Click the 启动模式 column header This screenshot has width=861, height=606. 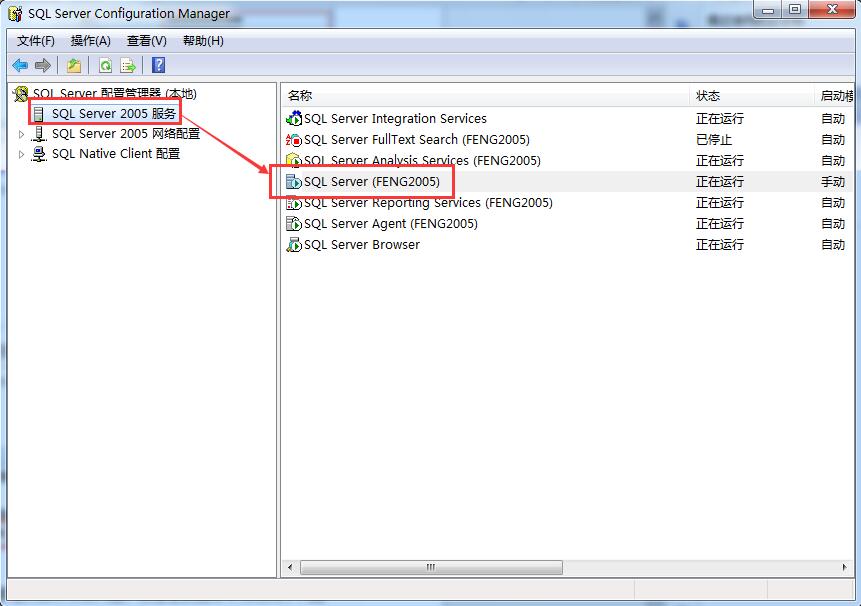click(835, 96)
